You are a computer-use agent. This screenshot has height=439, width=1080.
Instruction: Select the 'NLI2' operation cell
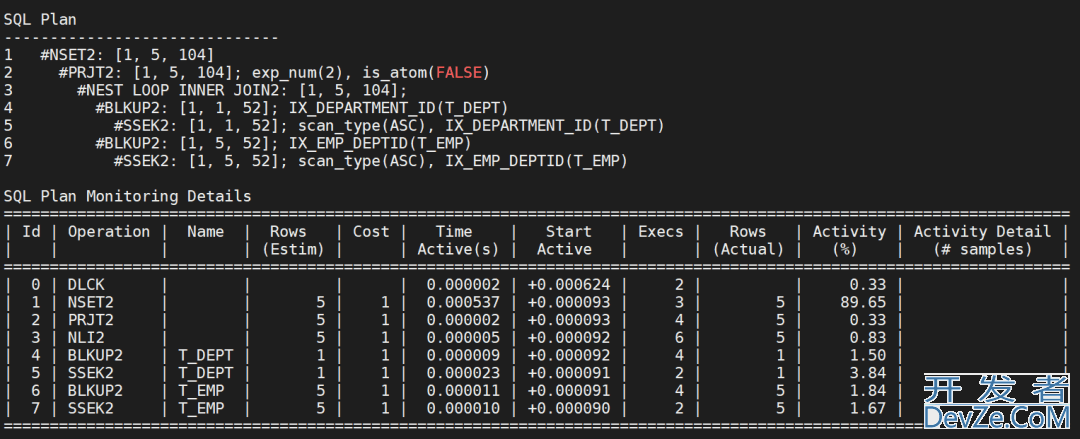tap(85, 338)
